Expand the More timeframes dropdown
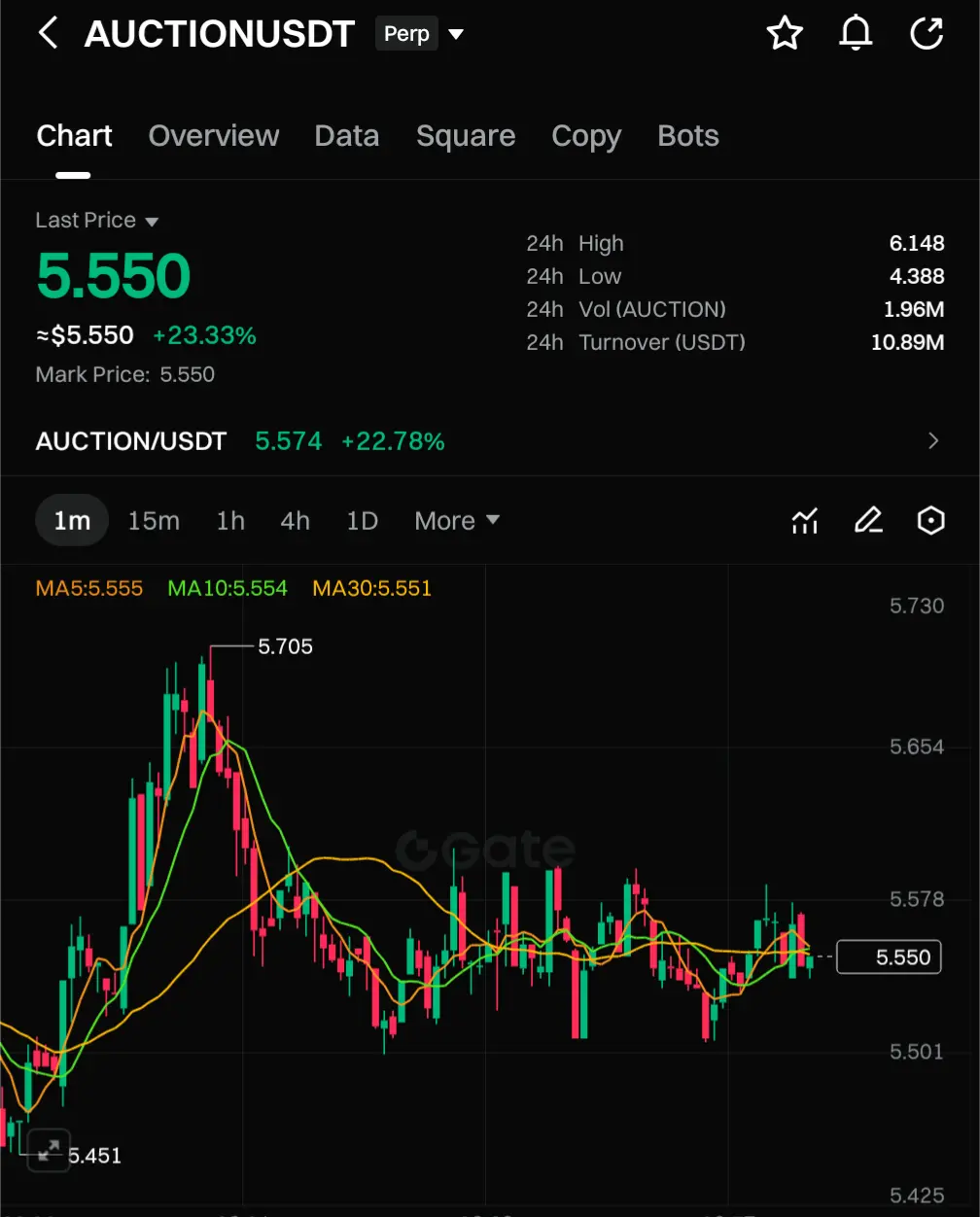Viewport: 980px width, 1217px height. click(457, 521)
